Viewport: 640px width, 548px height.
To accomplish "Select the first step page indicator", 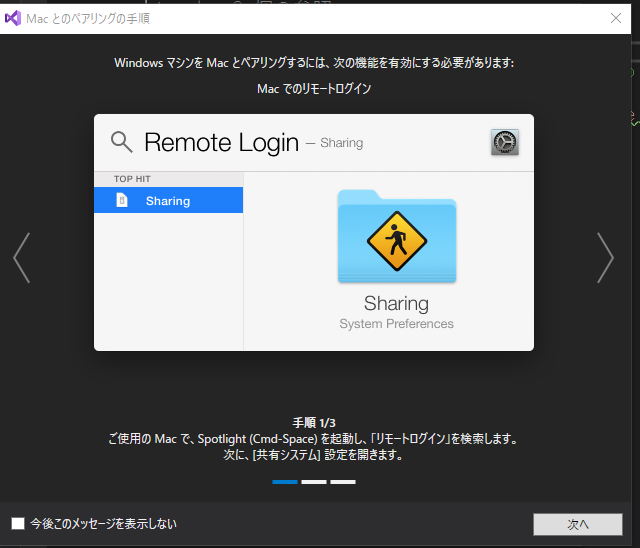I will (x=285, y=482).
